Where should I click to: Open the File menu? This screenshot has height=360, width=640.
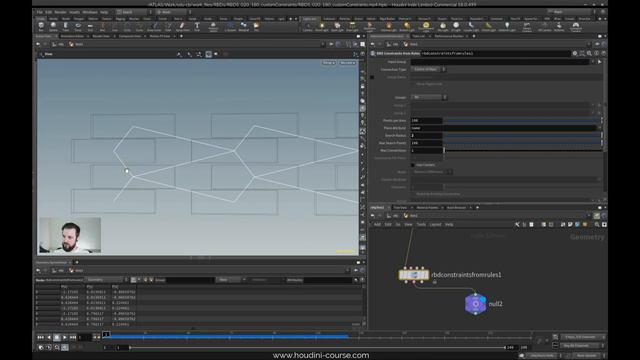click(x=40, y=12)
